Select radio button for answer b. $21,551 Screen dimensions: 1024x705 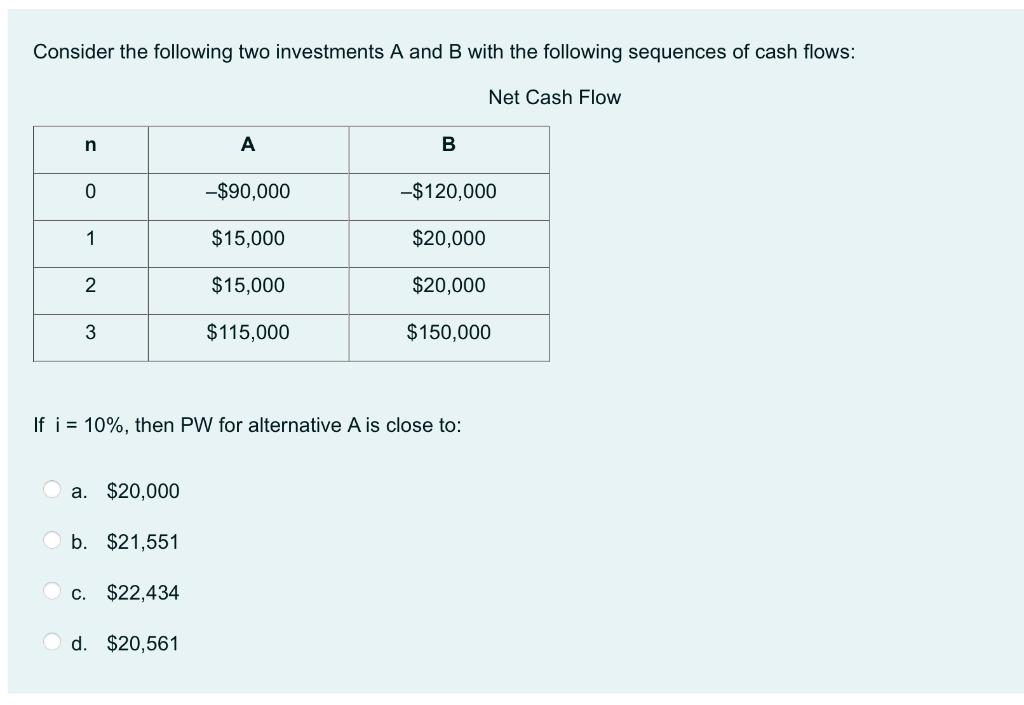coord(51,542)
